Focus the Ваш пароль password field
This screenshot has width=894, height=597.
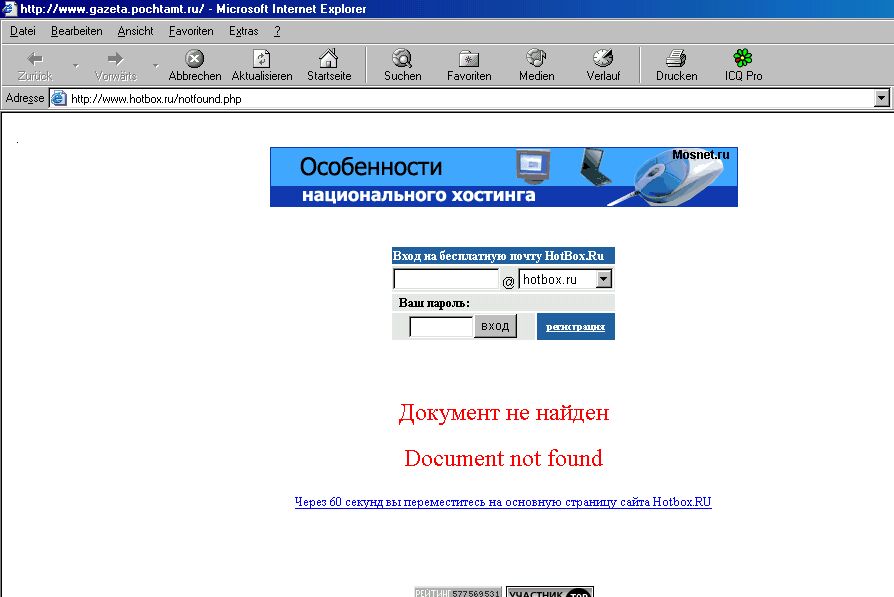click(441, 327)
